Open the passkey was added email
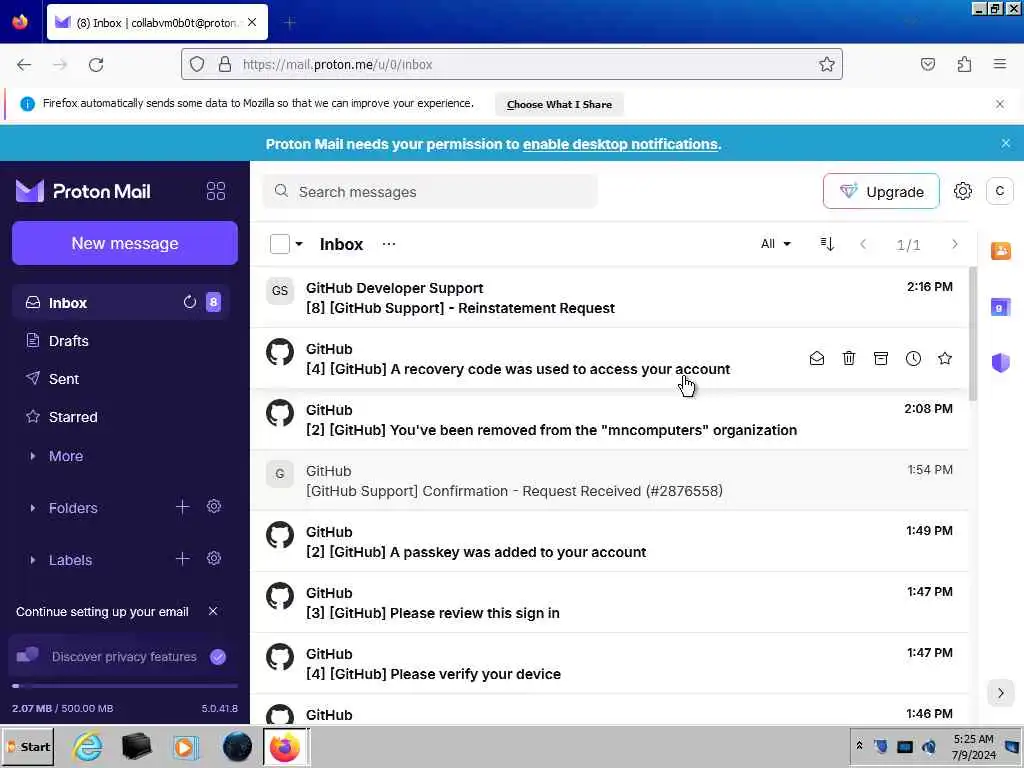The height and width of the screenshot is (768, 1024). coord(609,541)
